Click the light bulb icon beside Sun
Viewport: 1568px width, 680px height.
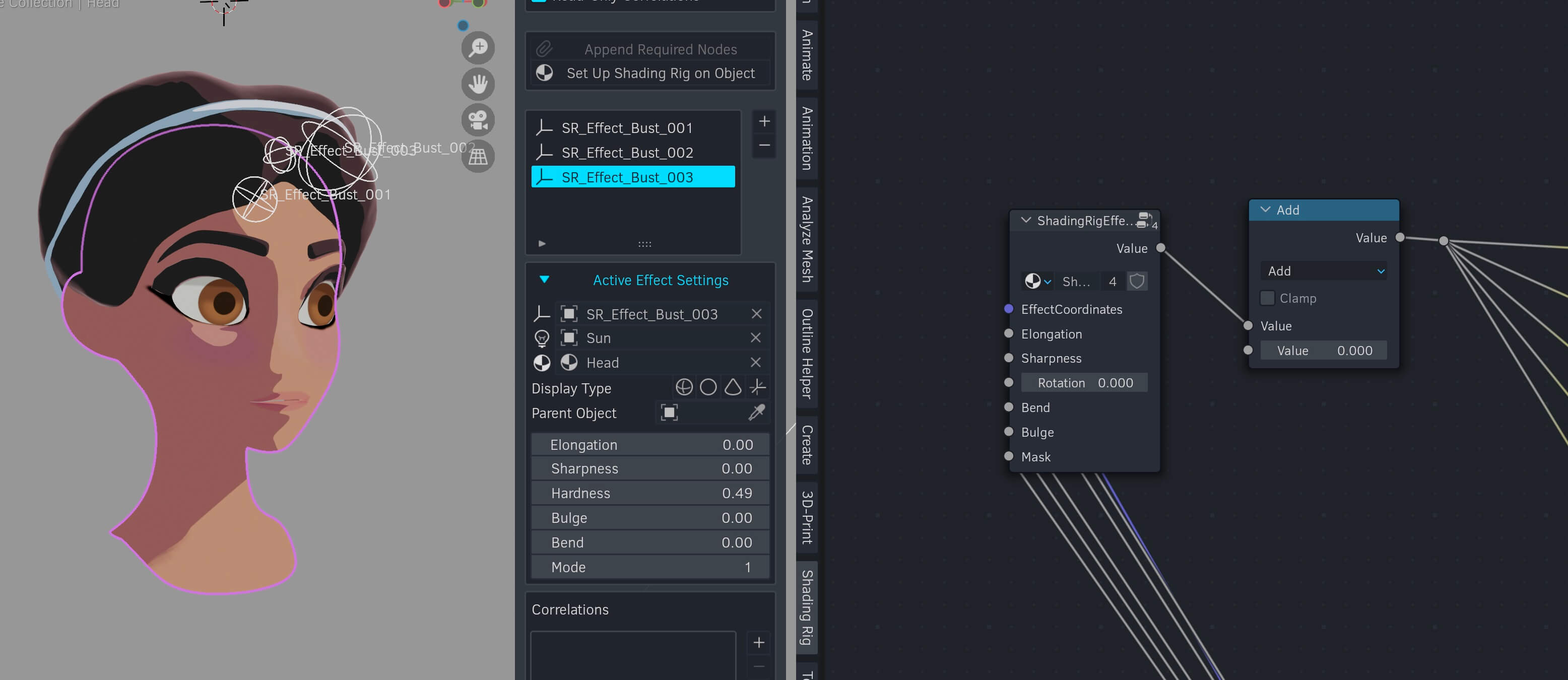(x=541, y=338)
